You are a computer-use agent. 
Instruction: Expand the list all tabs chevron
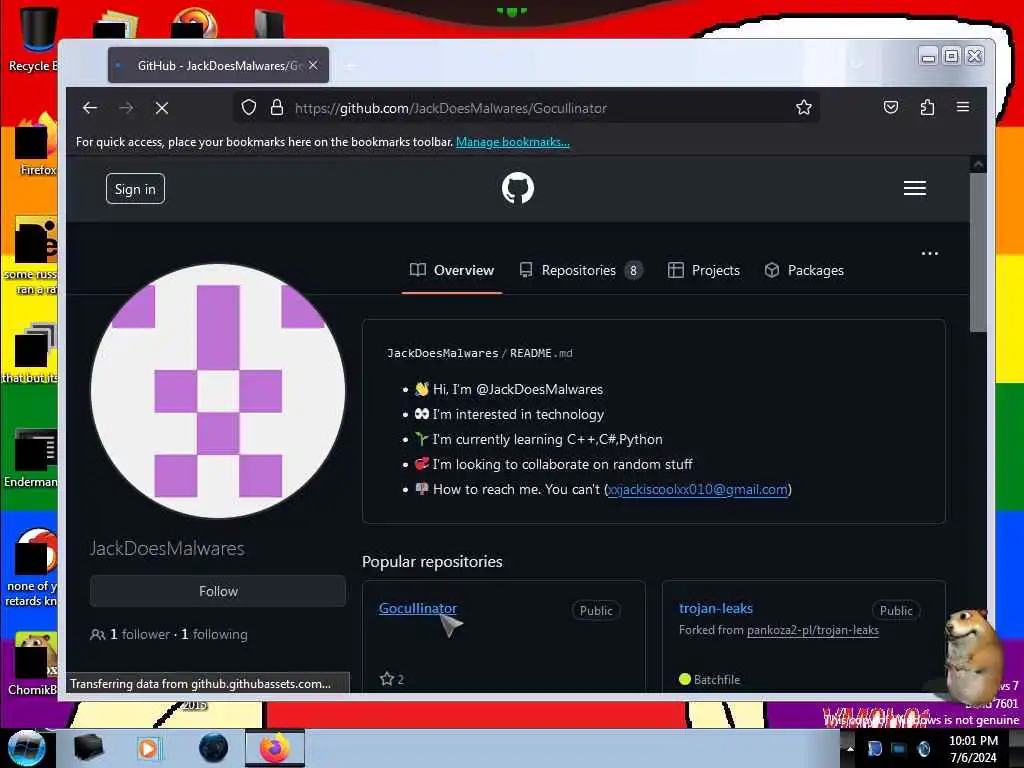pos(857,64)
